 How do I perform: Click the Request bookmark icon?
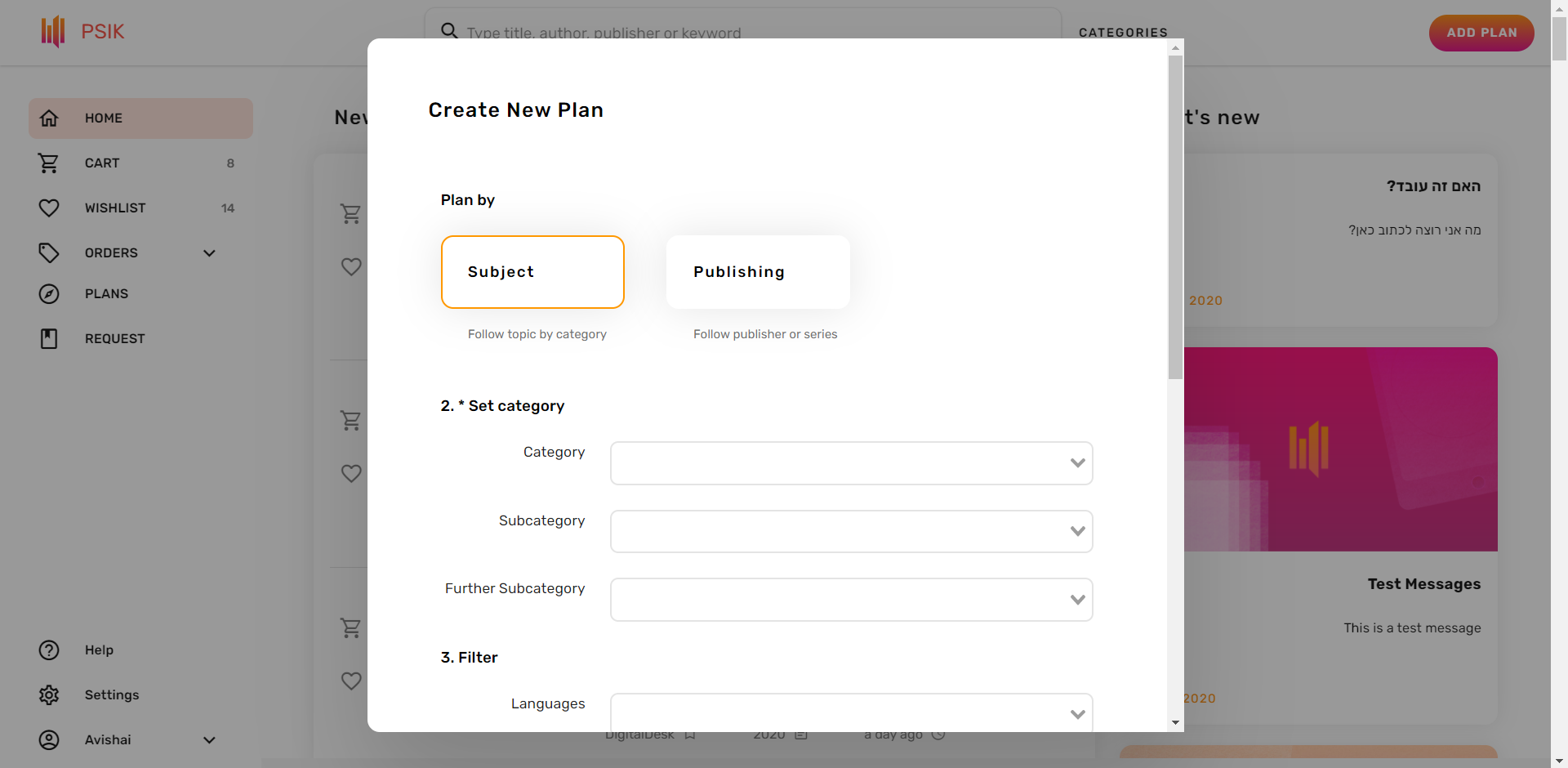pos(49,339)
